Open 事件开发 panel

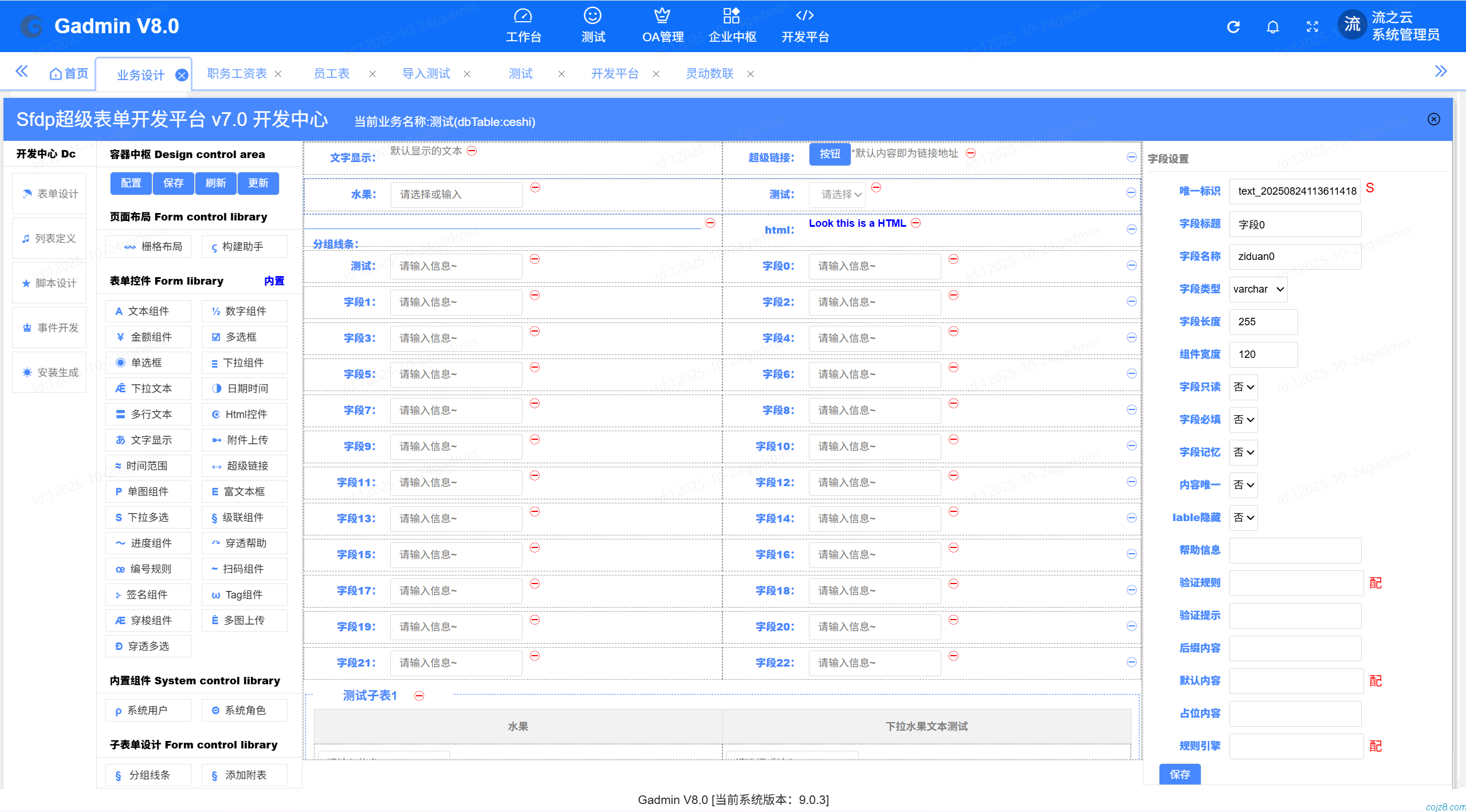(x=49, y=327)
